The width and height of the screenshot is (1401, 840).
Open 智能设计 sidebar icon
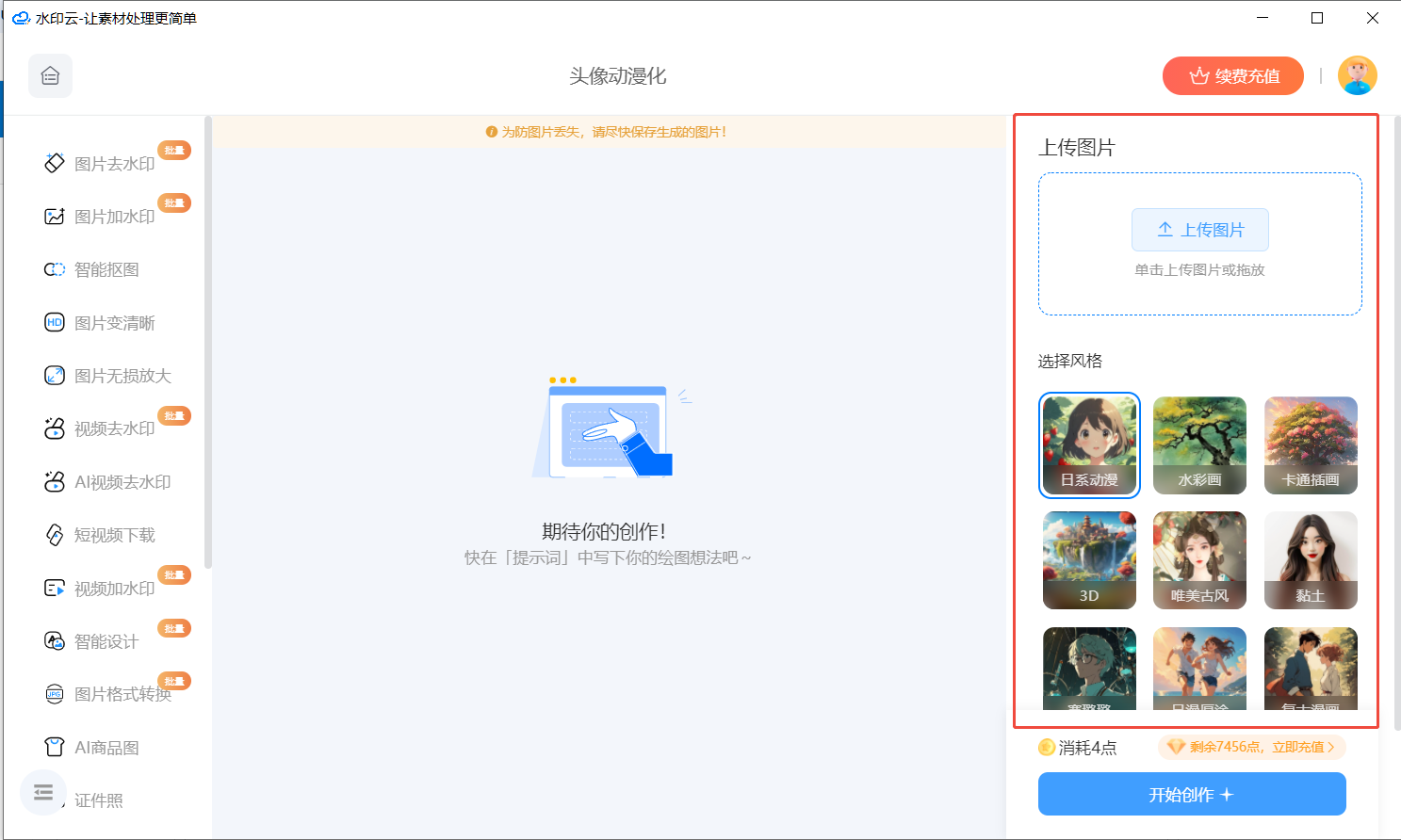tap(55, 640)
